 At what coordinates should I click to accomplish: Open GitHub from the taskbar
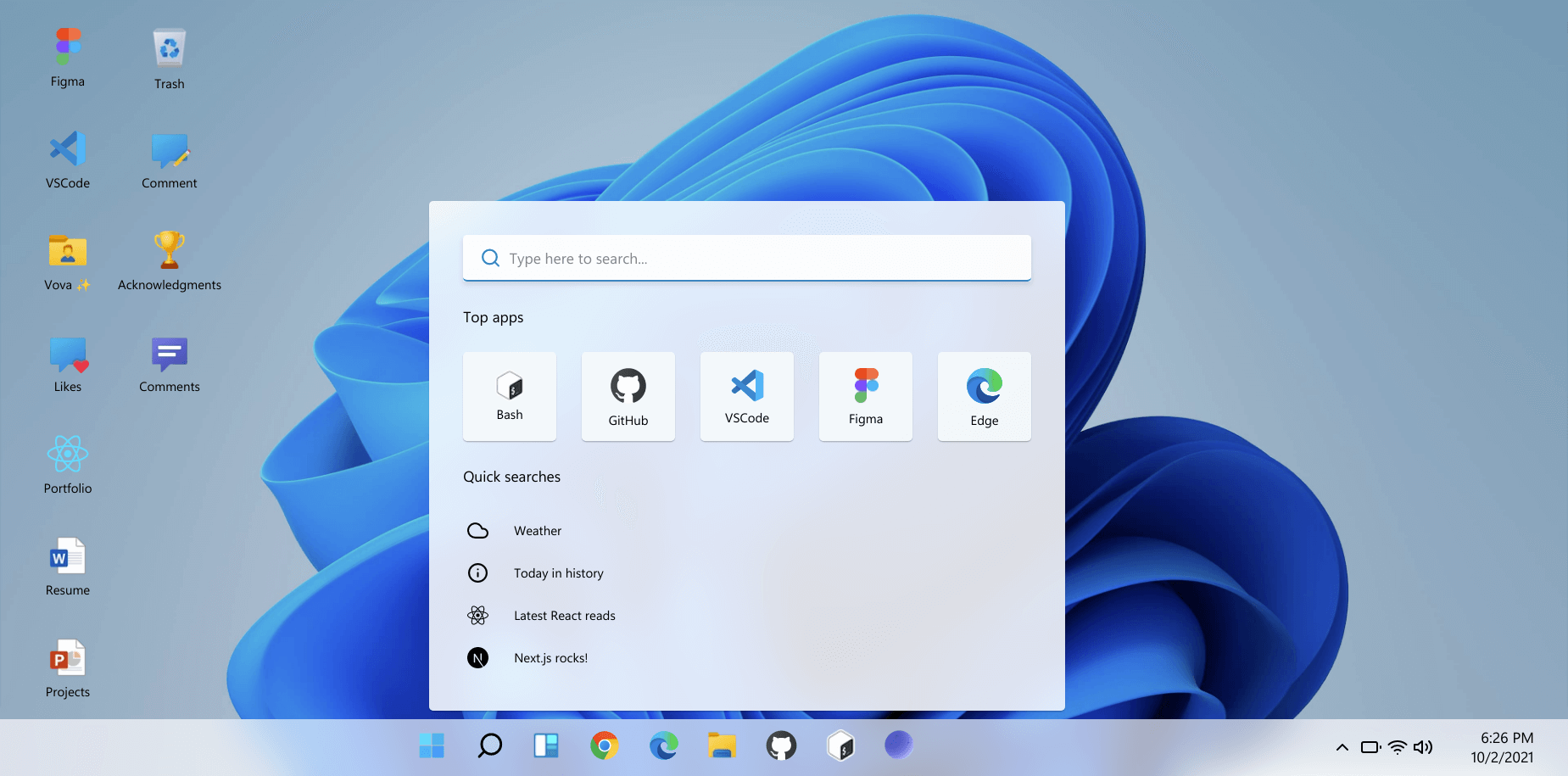click(x=782, y=746)
